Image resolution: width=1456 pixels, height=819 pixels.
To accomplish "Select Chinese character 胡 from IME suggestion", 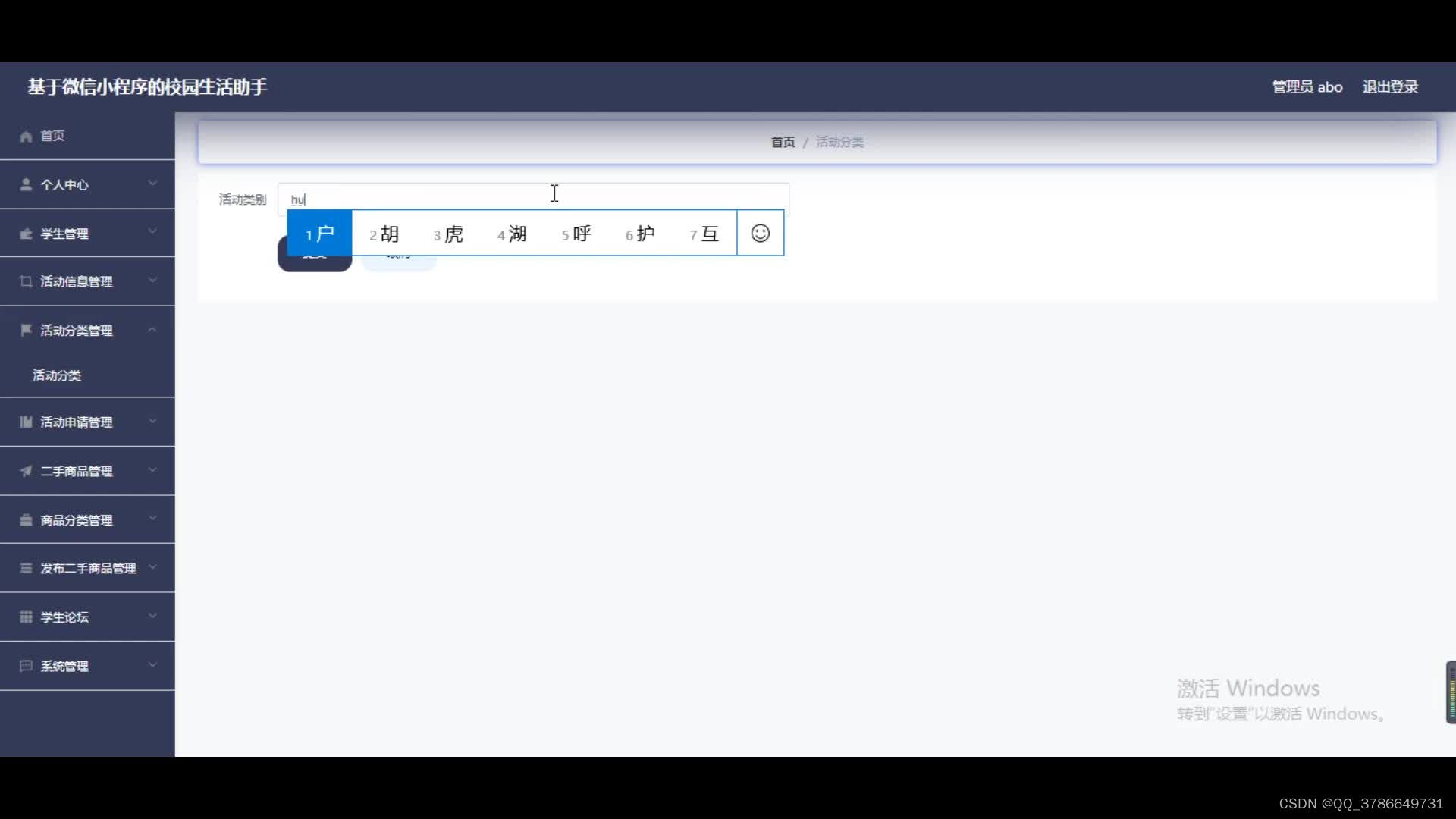I will [389, 233].
